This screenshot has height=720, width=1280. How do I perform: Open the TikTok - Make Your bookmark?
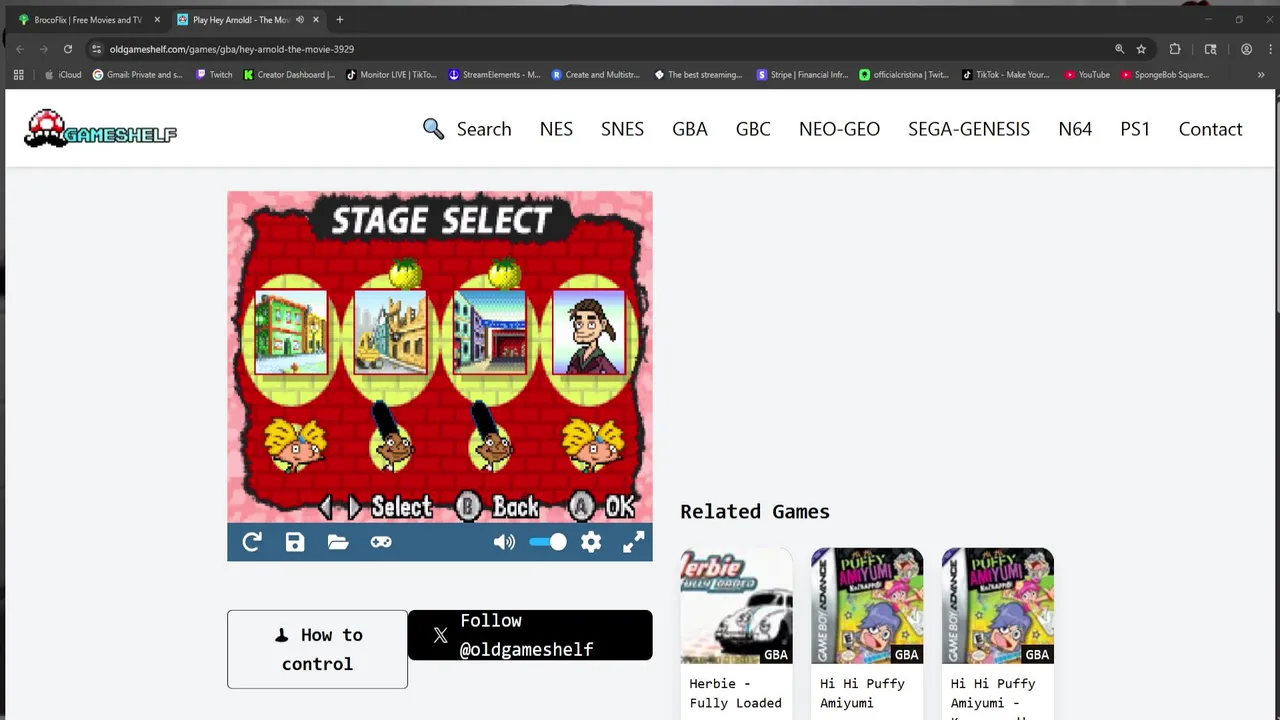(1006, 75)
